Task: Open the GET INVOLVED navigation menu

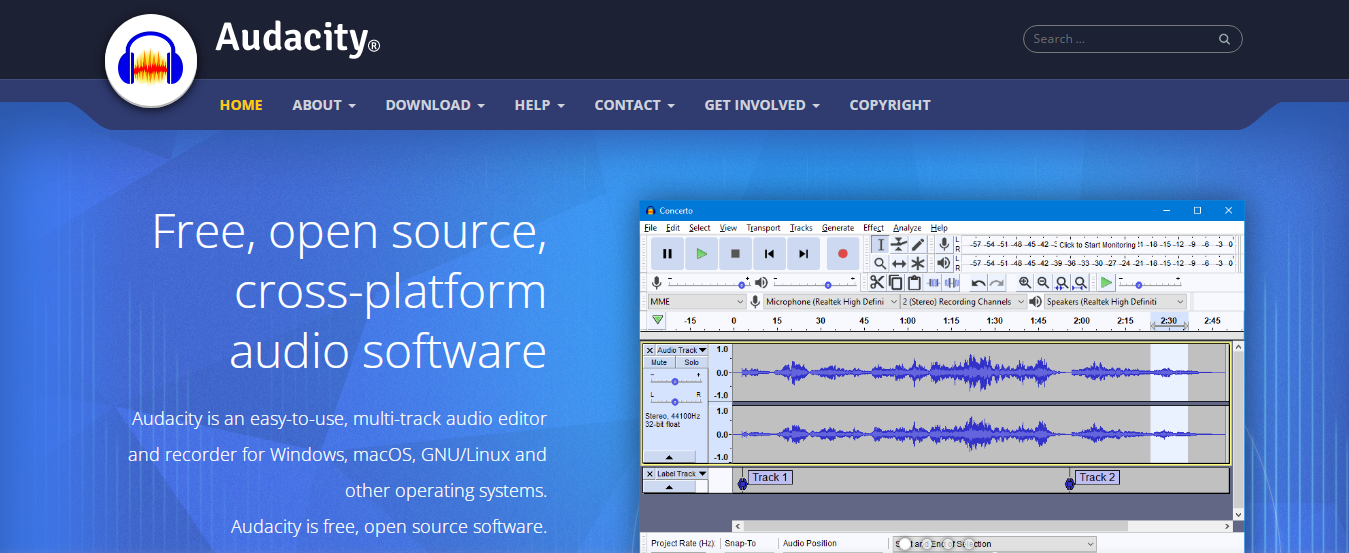Action: tap(762, 105)
